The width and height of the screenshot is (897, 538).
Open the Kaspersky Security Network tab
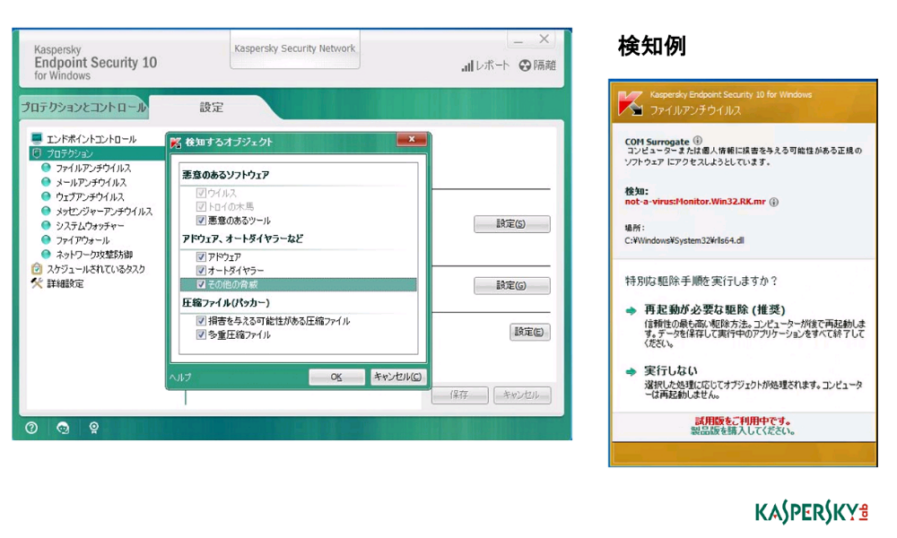coord(295,49)
